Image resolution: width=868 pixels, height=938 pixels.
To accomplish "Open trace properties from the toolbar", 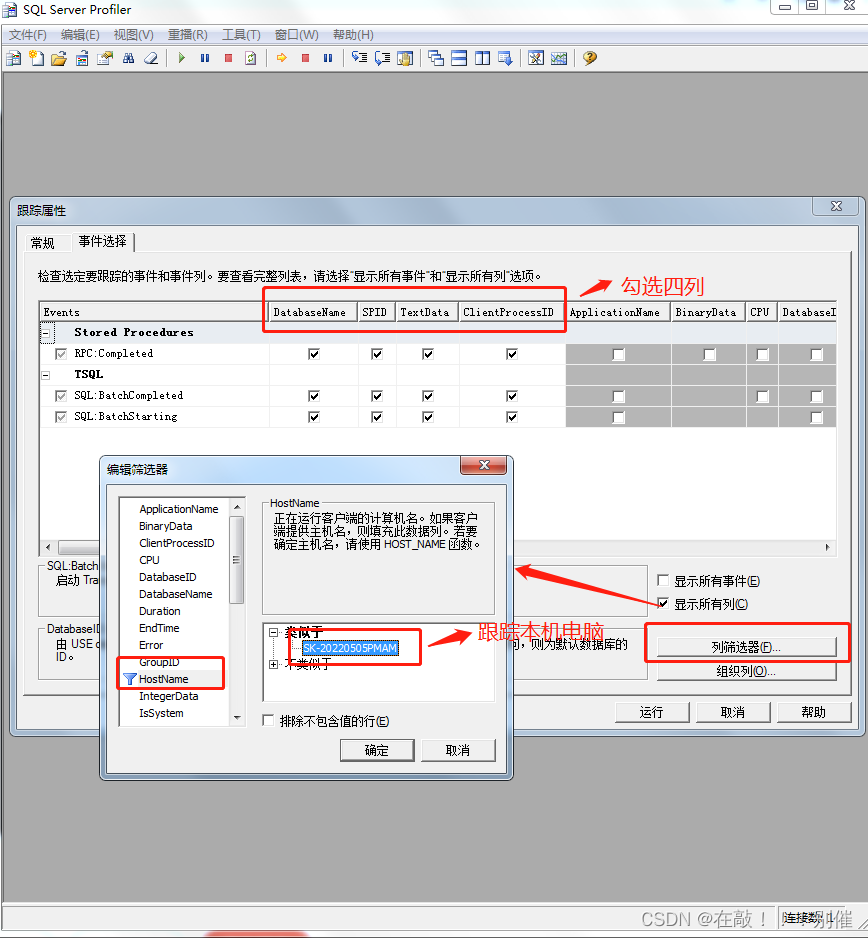I will pos(104,58).
